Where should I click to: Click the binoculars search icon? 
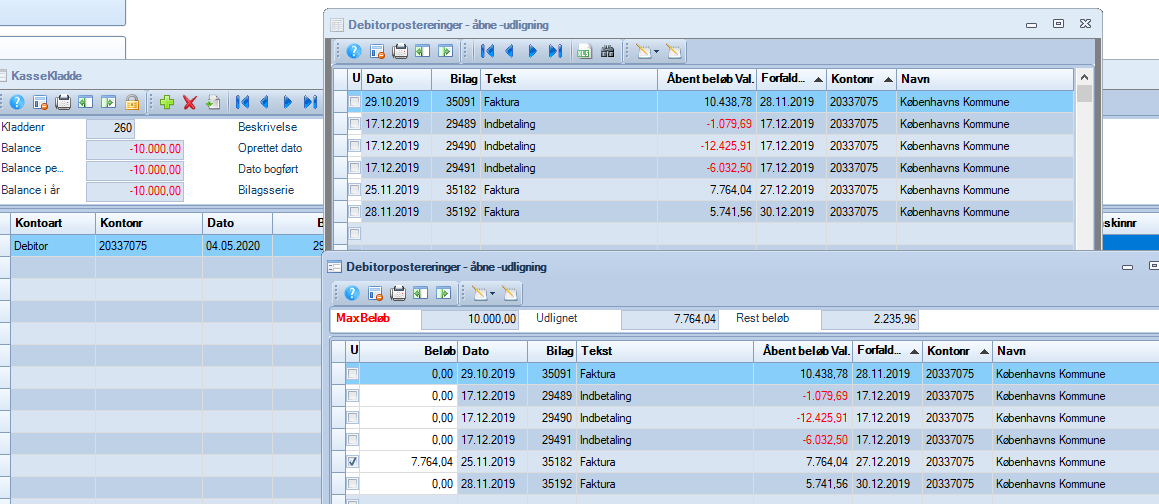607,51
